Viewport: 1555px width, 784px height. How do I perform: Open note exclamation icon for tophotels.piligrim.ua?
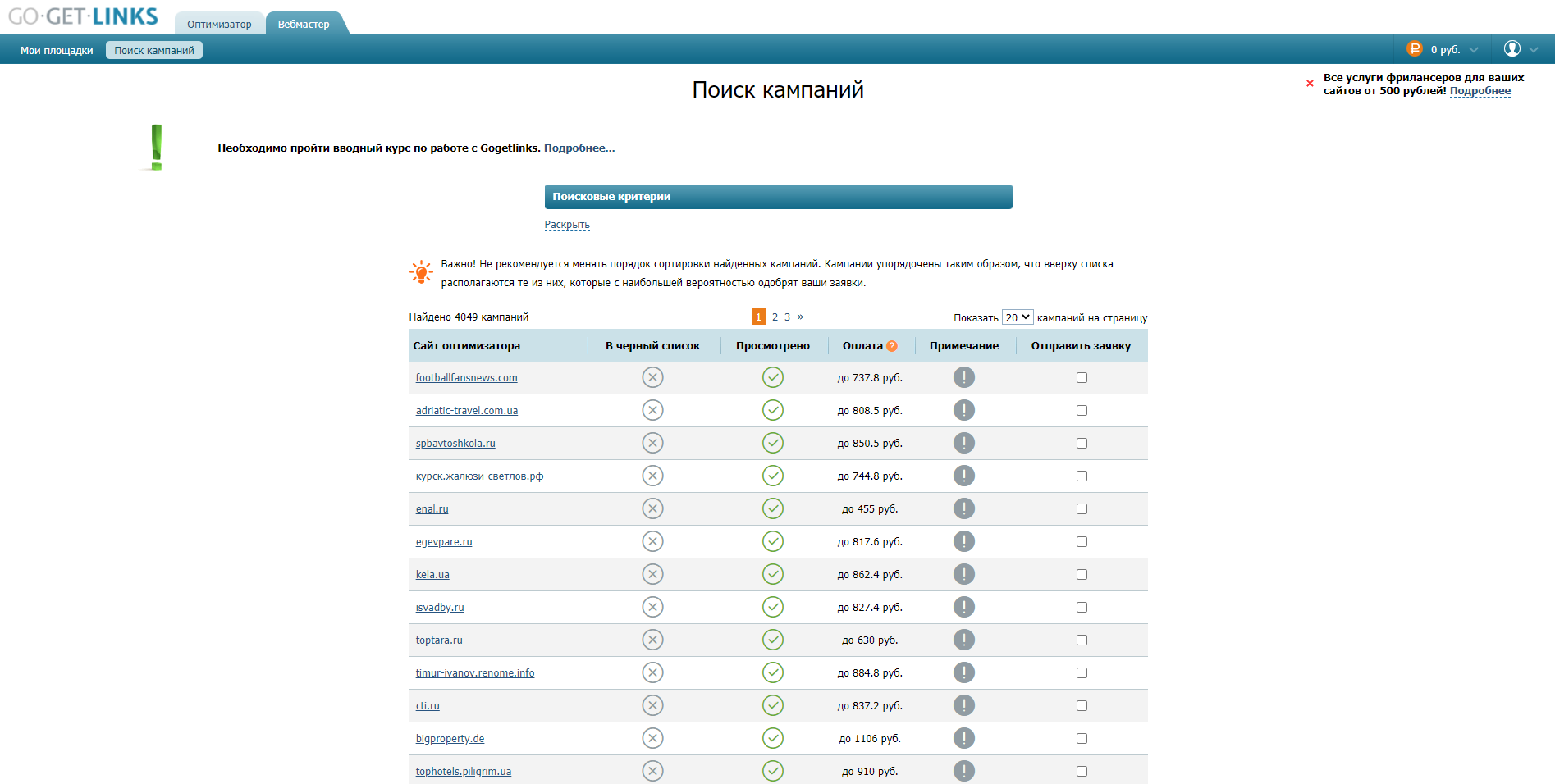click(x=964, y=771)
